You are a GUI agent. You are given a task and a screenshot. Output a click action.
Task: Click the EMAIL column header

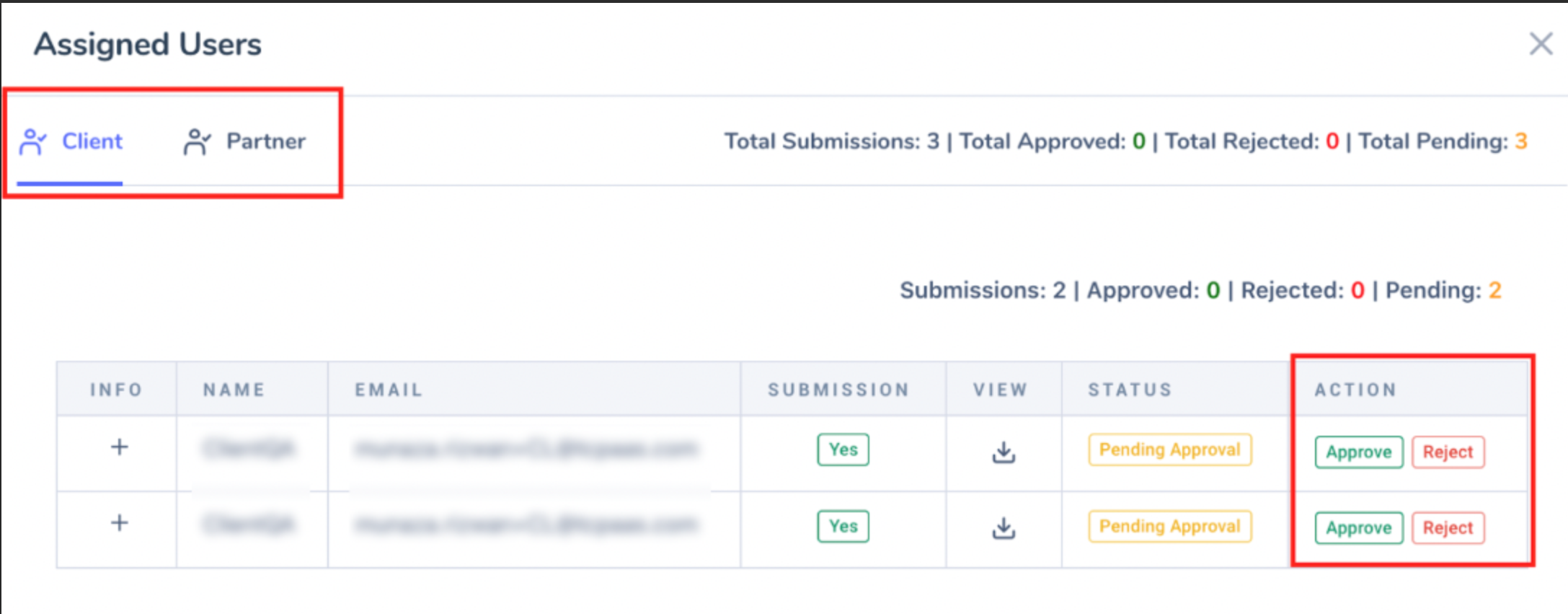click(x=389, y=390)
